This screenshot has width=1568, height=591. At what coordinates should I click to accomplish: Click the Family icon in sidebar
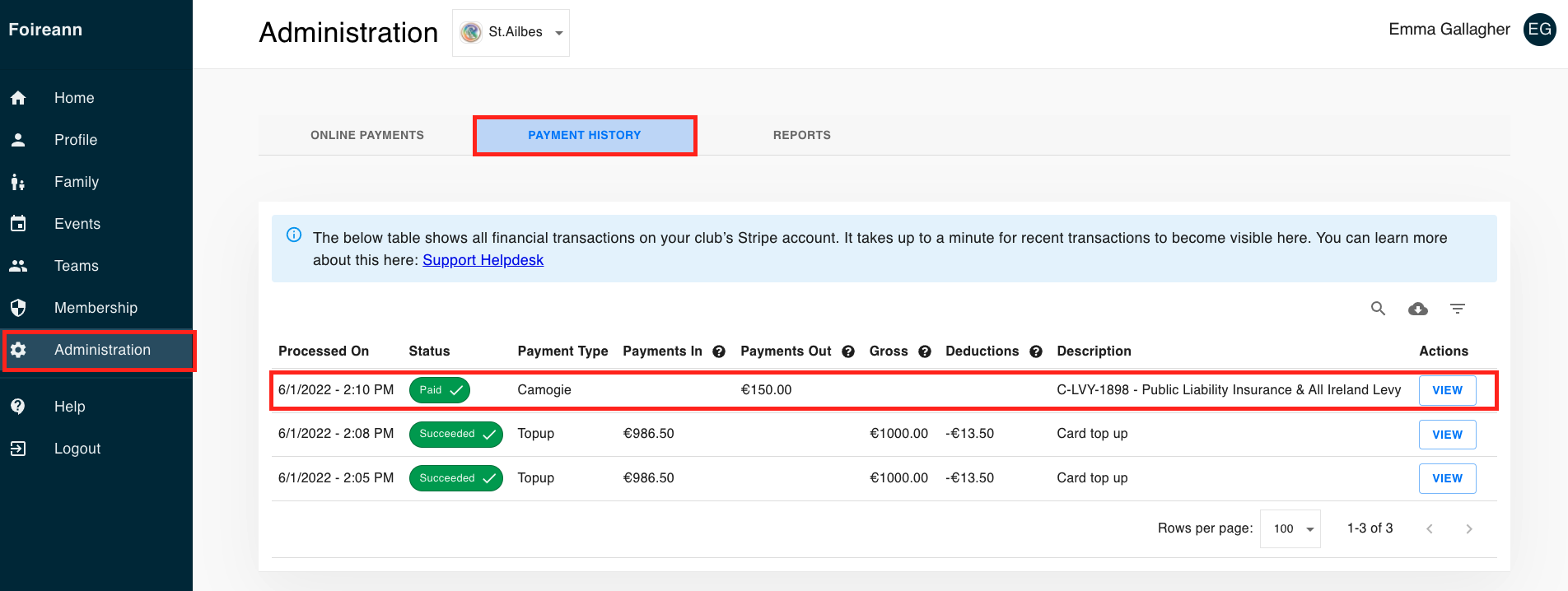[x=18, y=182]
